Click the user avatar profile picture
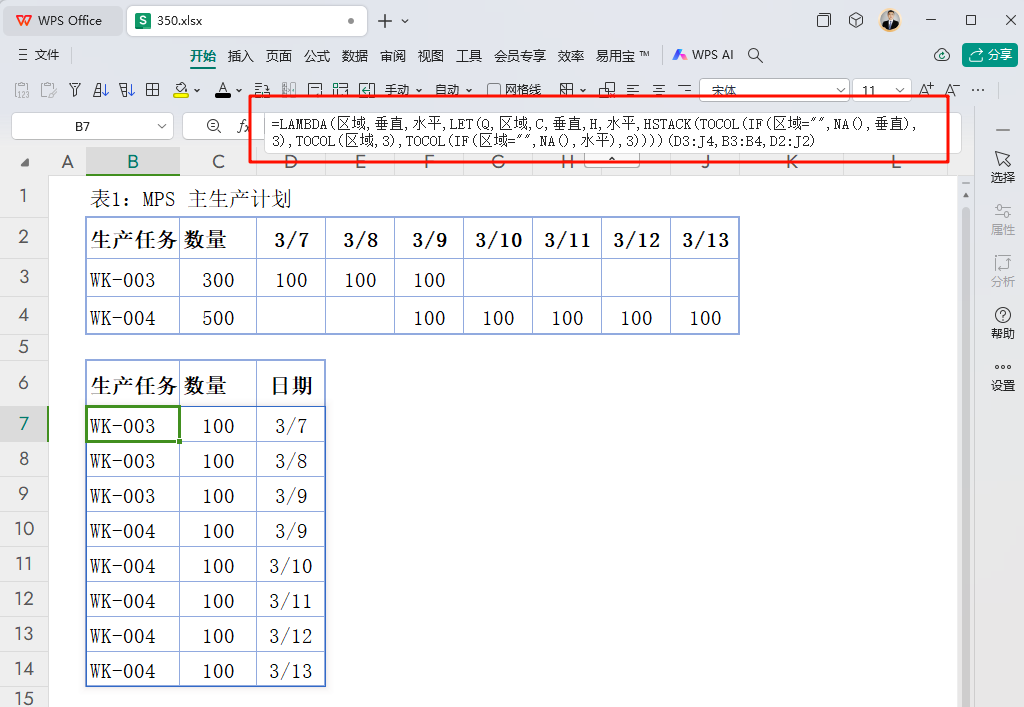Image resolution: width=1024 pixels, height=707 pixels. (889, 20)
